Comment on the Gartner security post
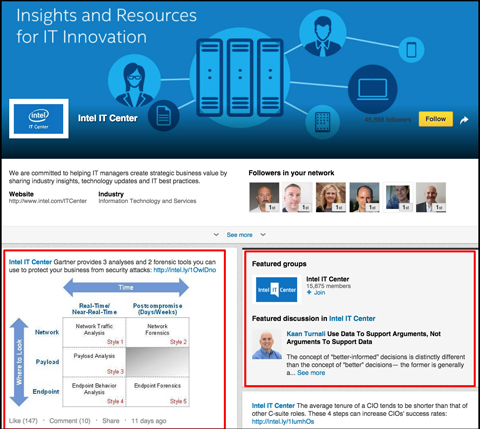This screenshot has height=429, width=480. (x=70, y=421)
